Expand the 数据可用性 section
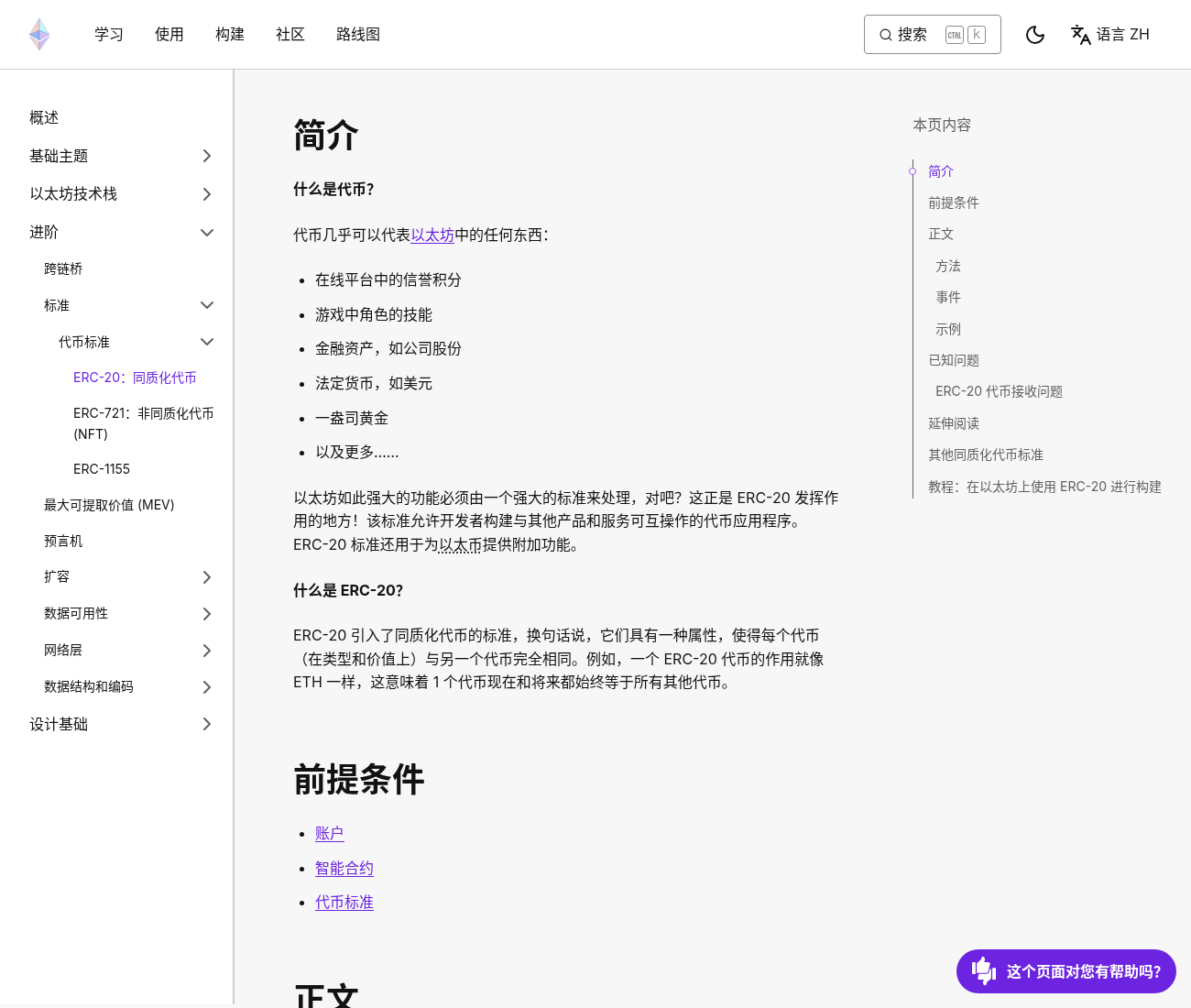 click(x=207, y=614)
